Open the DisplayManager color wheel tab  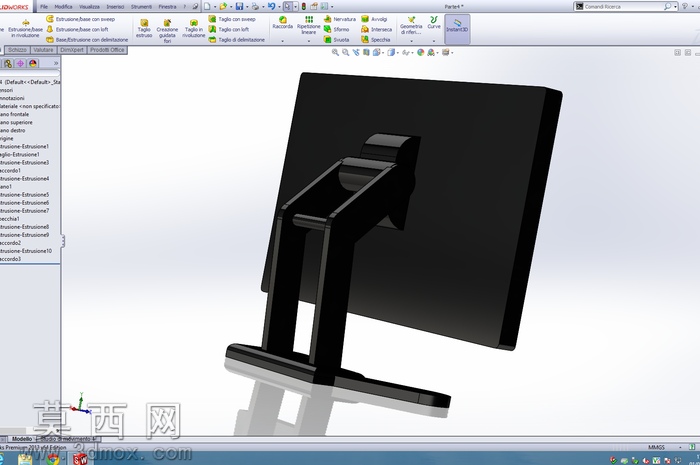tap(33, 63)
